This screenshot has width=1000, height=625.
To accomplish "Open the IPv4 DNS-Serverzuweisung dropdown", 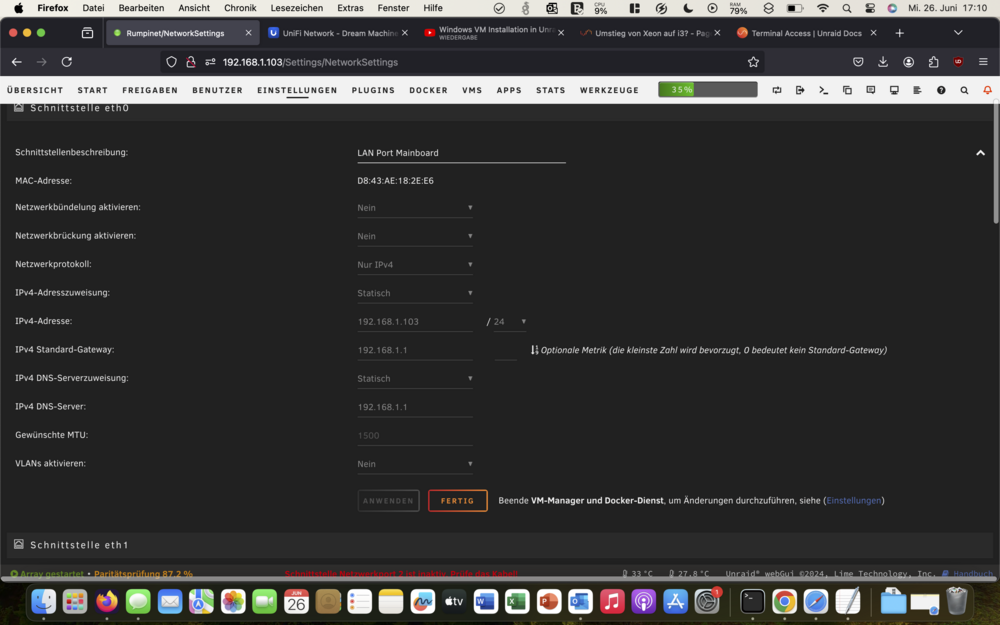I will click(x=415, y=379).
